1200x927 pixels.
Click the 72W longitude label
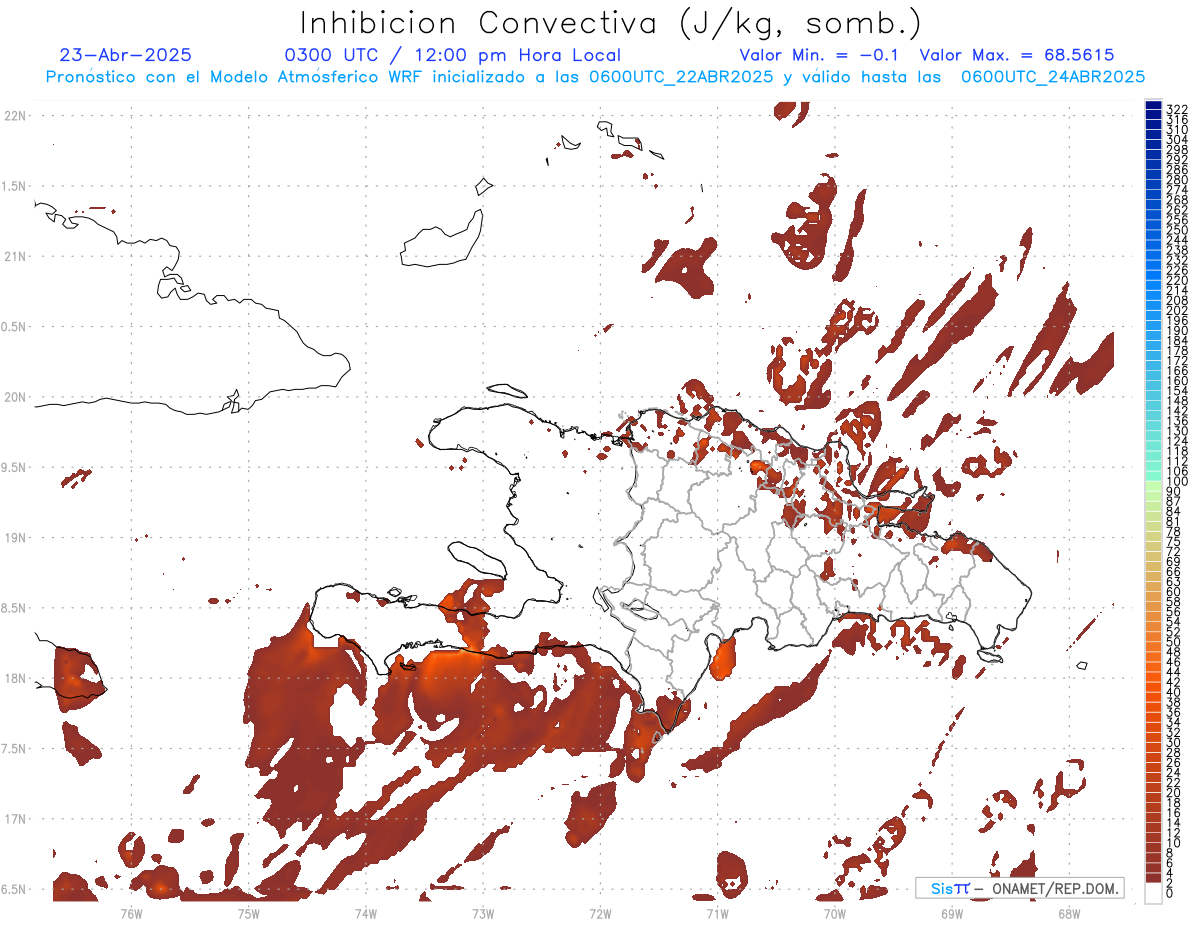click(600, 912)
